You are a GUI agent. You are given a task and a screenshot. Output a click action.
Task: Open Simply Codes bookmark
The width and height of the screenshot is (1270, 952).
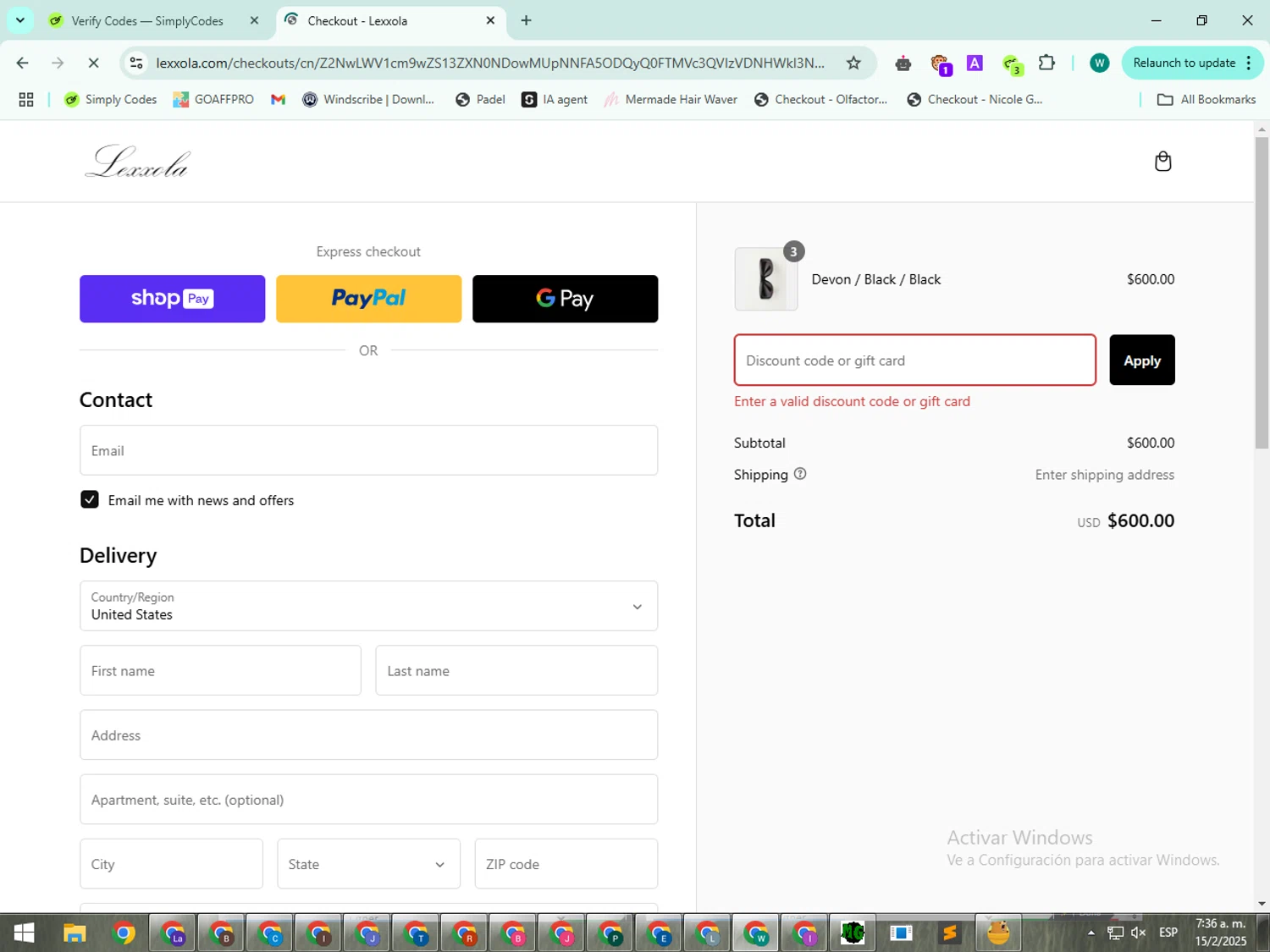click(x=111, y=100)
